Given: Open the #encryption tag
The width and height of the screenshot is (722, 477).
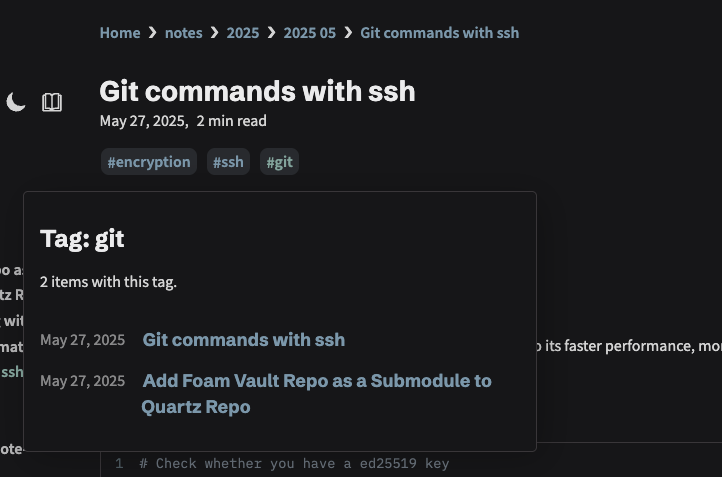Looking at the screenshot, I should [149, 162].
